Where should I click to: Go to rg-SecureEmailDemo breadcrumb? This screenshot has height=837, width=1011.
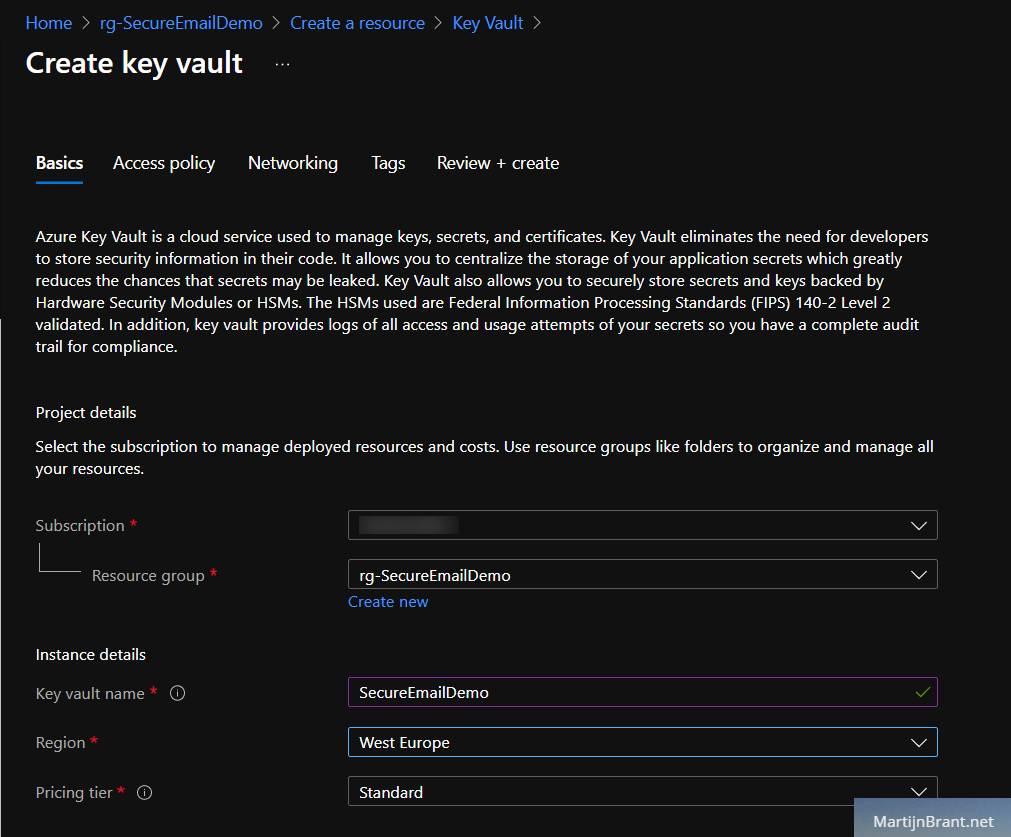tap(181, 23)
